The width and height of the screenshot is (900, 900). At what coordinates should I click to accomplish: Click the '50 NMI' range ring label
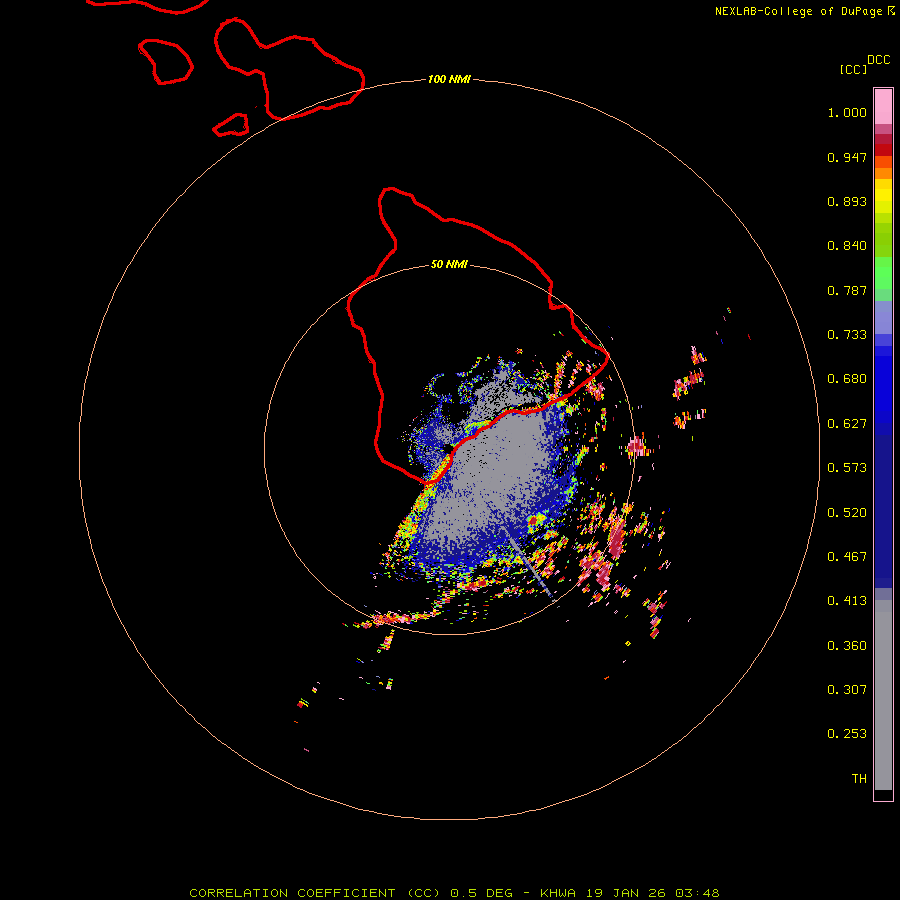point(449,265)
